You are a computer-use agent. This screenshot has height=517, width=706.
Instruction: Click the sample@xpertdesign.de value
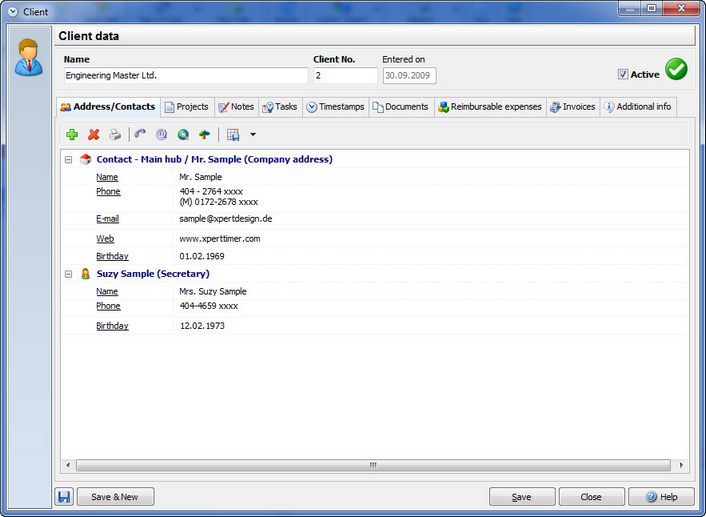226,219
